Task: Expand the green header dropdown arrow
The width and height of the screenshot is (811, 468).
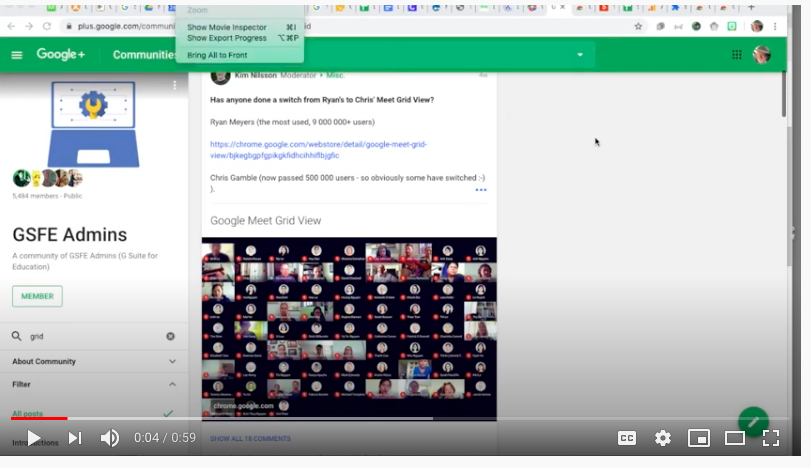Action: (x=580, y=54)
